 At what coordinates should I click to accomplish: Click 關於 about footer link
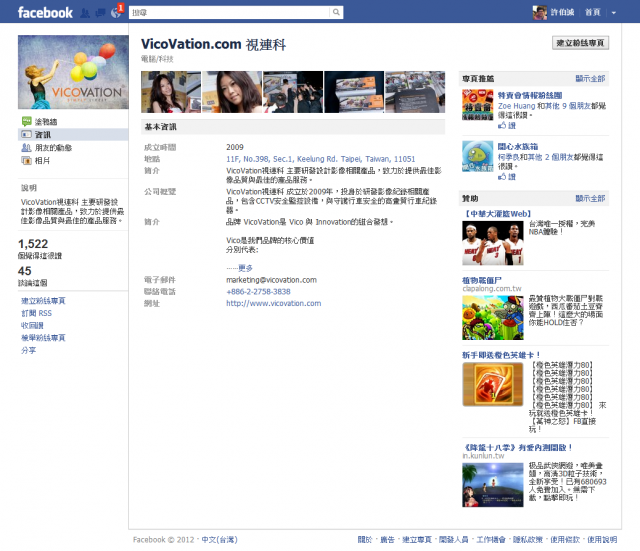[364, 540]
